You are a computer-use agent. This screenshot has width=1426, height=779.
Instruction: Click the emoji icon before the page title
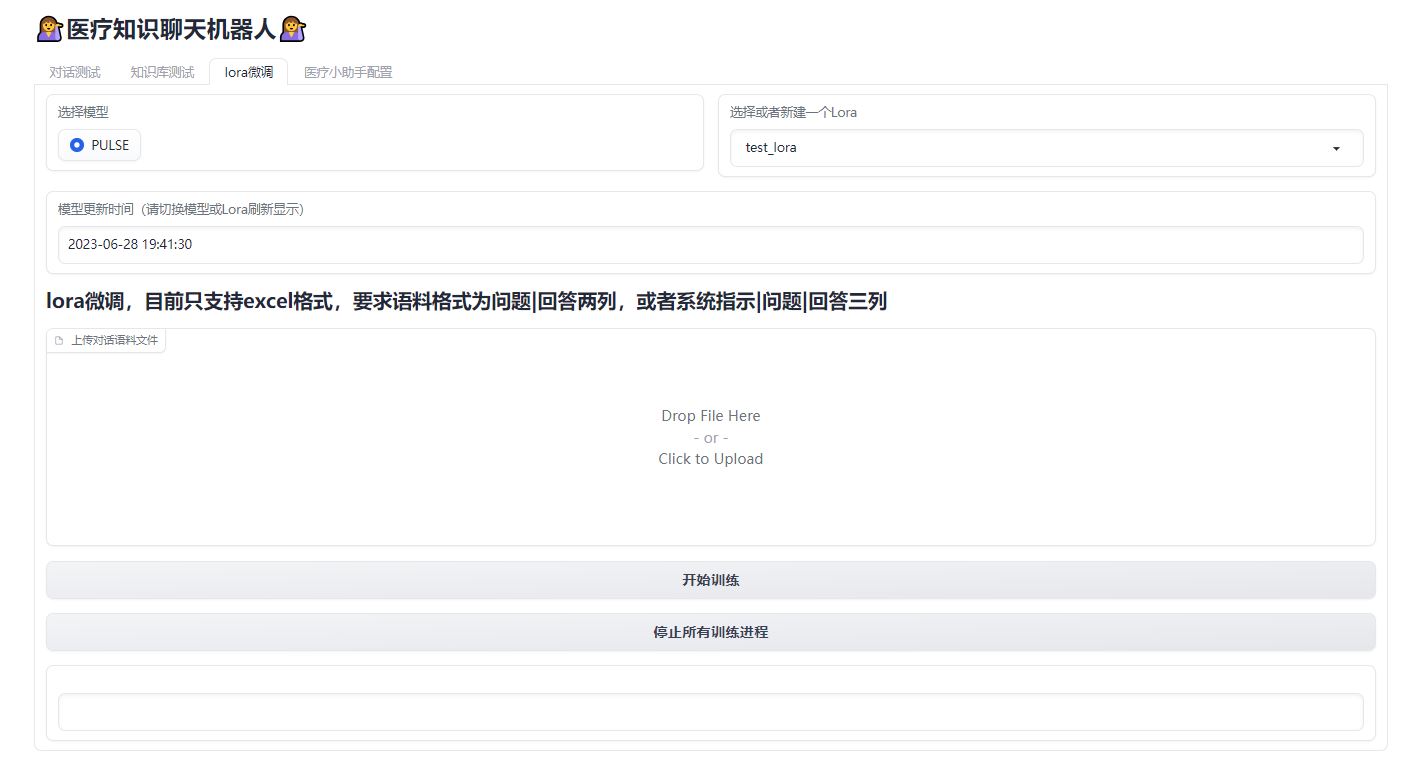coord(50,29)
